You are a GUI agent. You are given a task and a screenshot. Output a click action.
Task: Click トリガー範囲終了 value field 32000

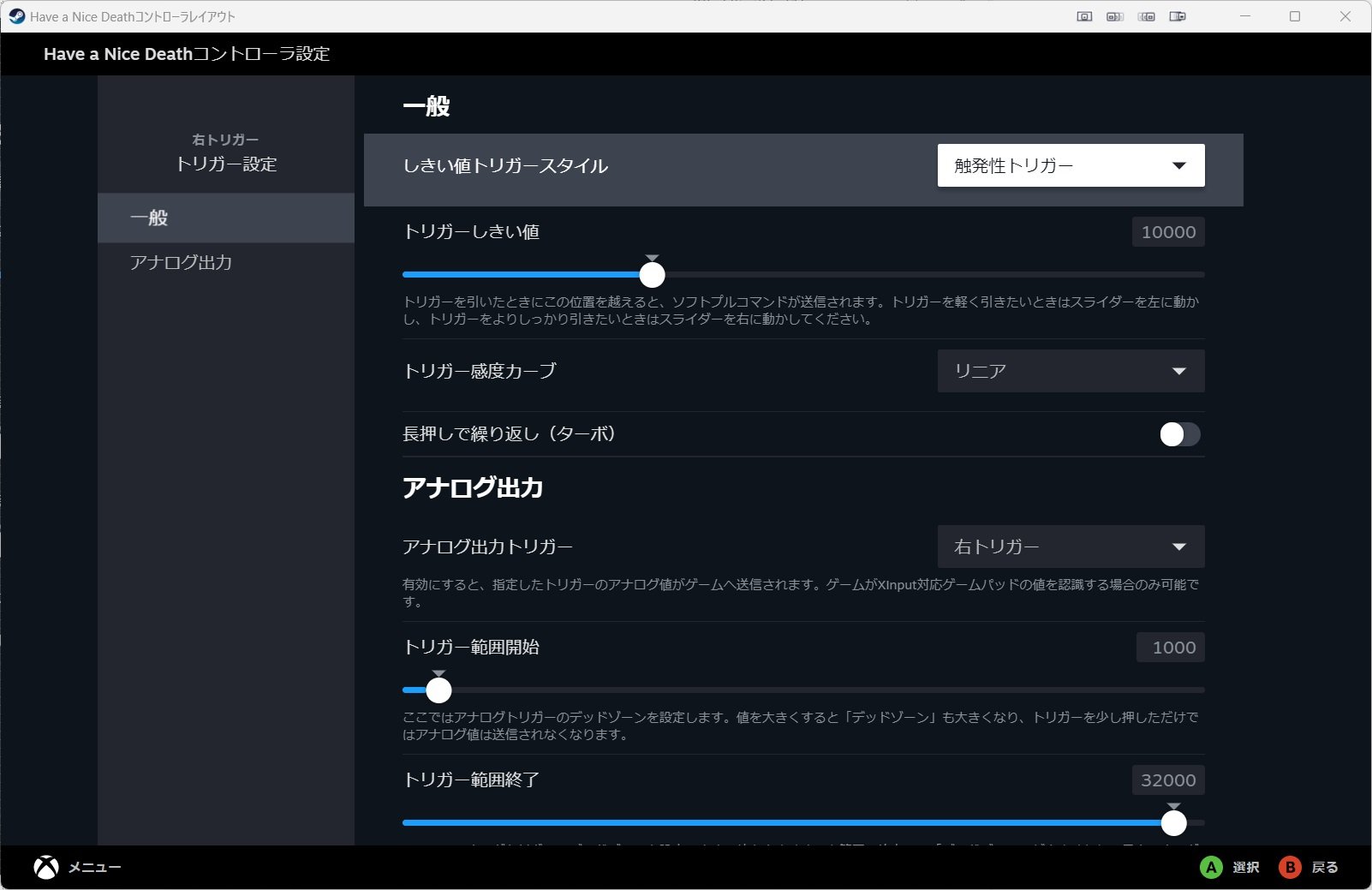tap(1168, 780)
